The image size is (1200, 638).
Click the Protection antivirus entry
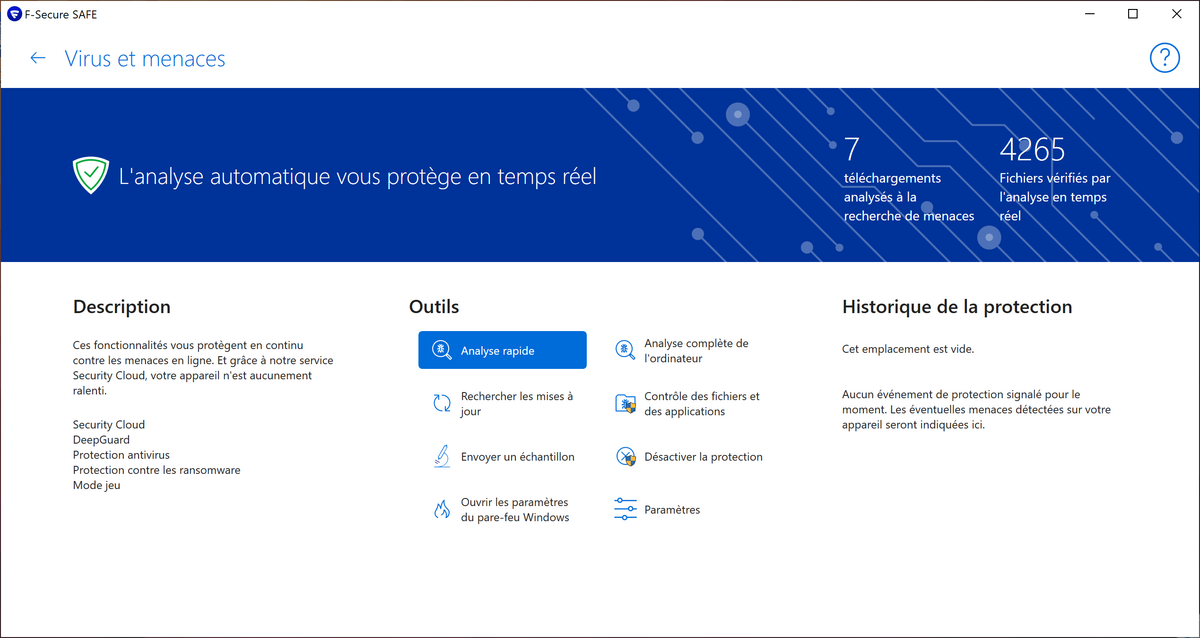tap(121, 455)
